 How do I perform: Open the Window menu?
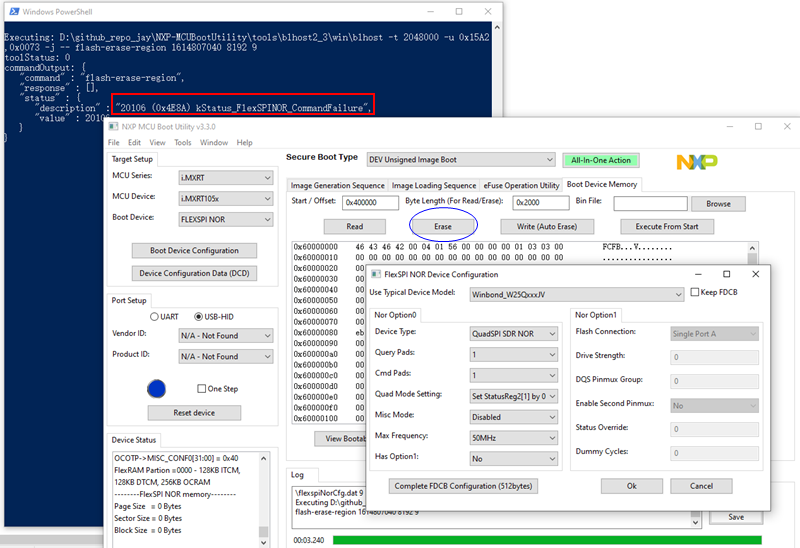click(x=214, y=142)
